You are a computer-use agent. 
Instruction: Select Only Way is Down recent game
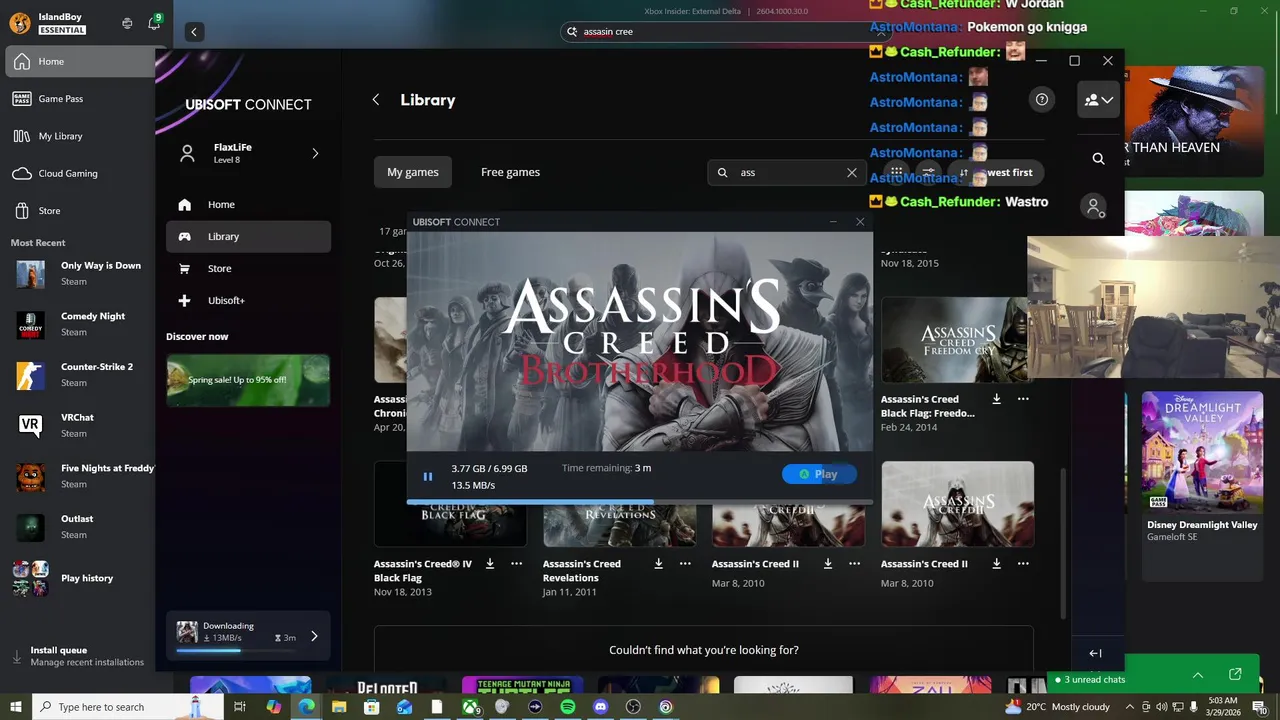(80, 274)
